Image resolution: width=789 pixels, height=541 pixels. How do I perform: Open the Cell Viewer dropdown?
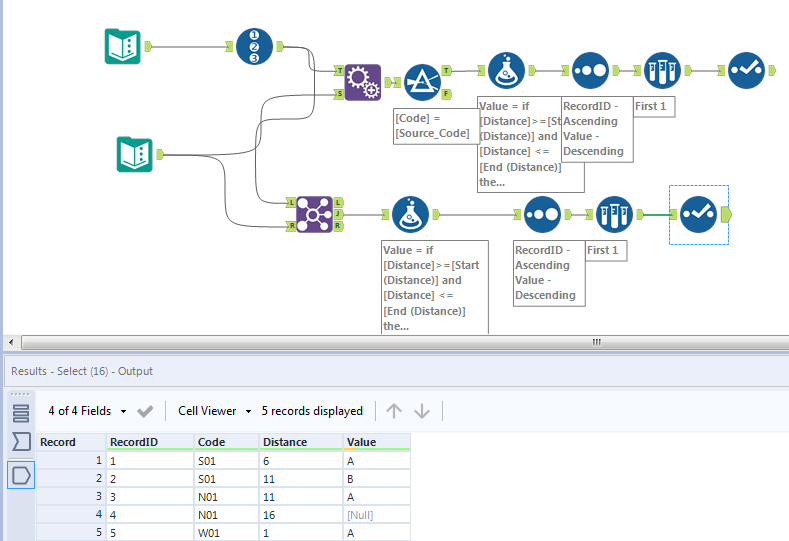click(x=214, y=411)
